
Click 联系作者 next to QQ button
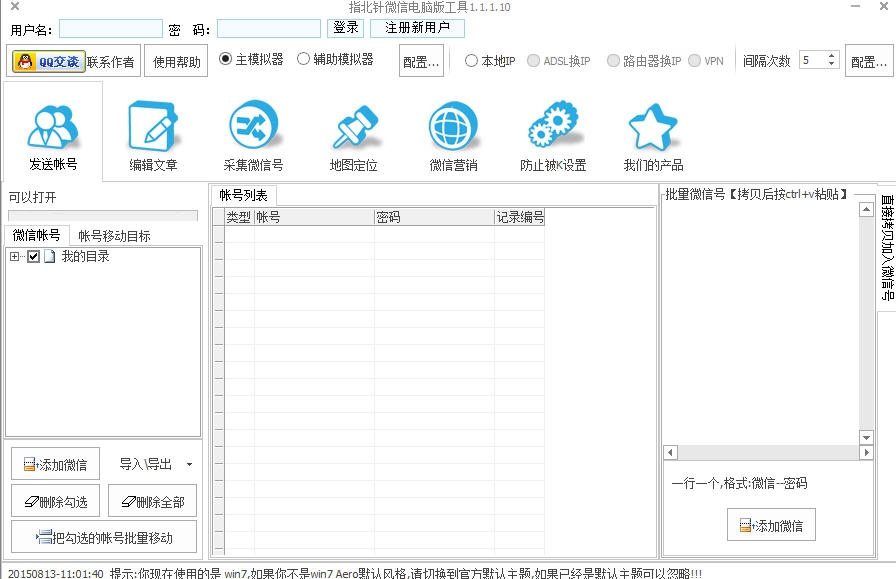[x=110, y=62]
